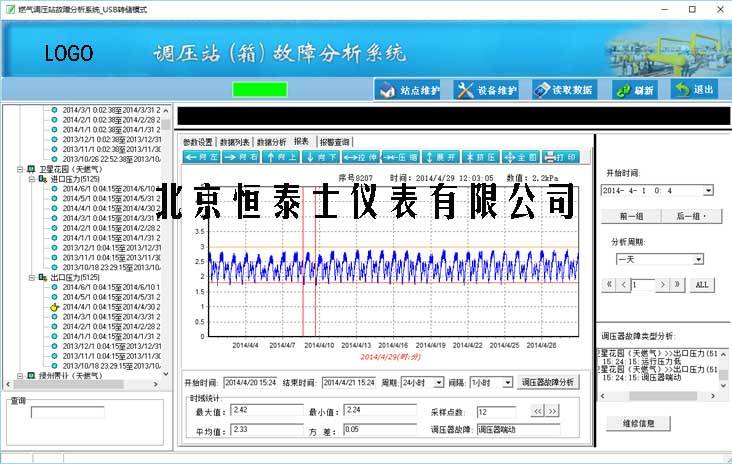Viewport: 732px width, 464px height.
Task: Pan chart left with 向左 button
Action: click(201, 157)
